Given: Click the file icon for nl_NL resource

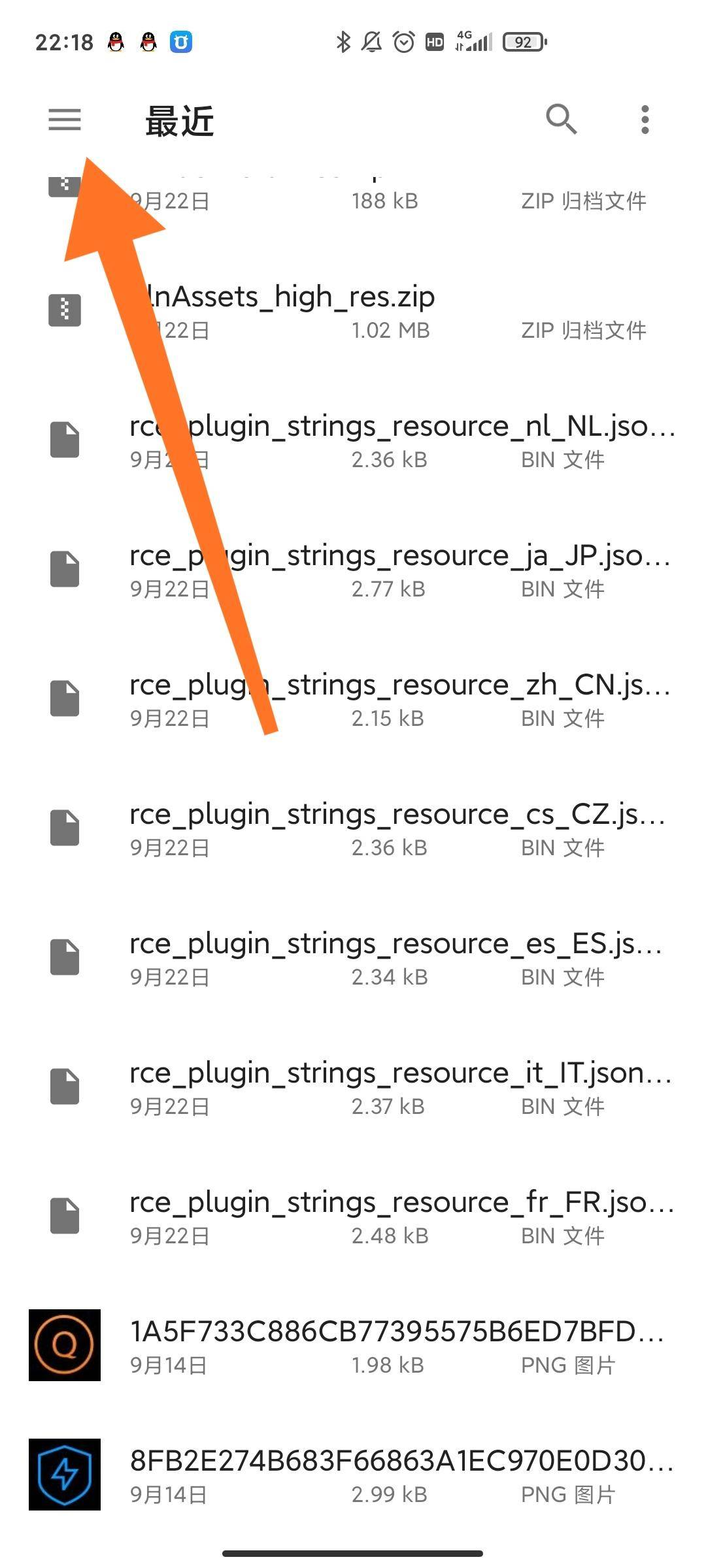Looking at the screenshot, I should pos(65,439).
